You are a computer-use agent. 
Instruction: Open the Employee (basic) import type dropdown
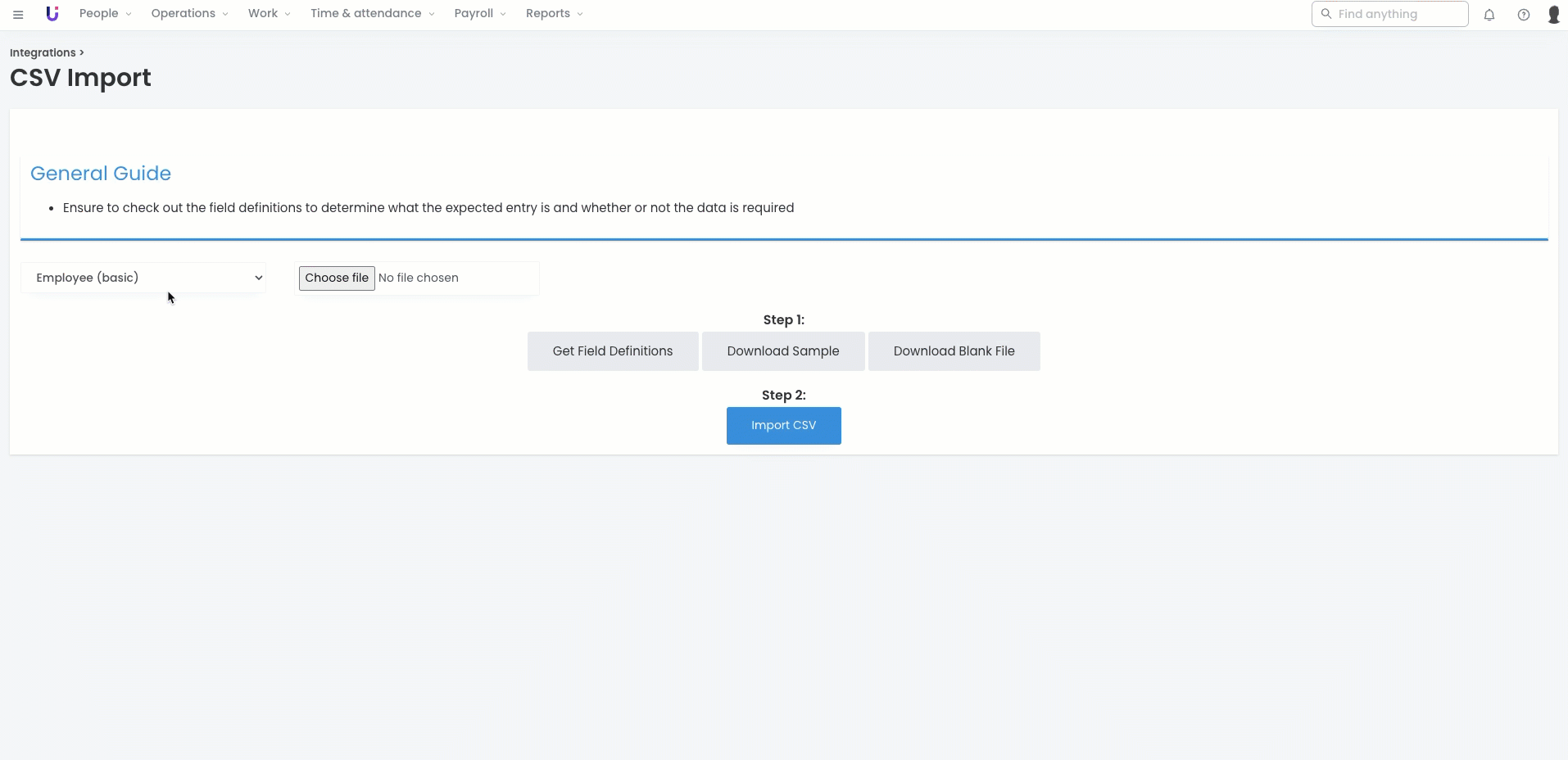tap(144, 278)
